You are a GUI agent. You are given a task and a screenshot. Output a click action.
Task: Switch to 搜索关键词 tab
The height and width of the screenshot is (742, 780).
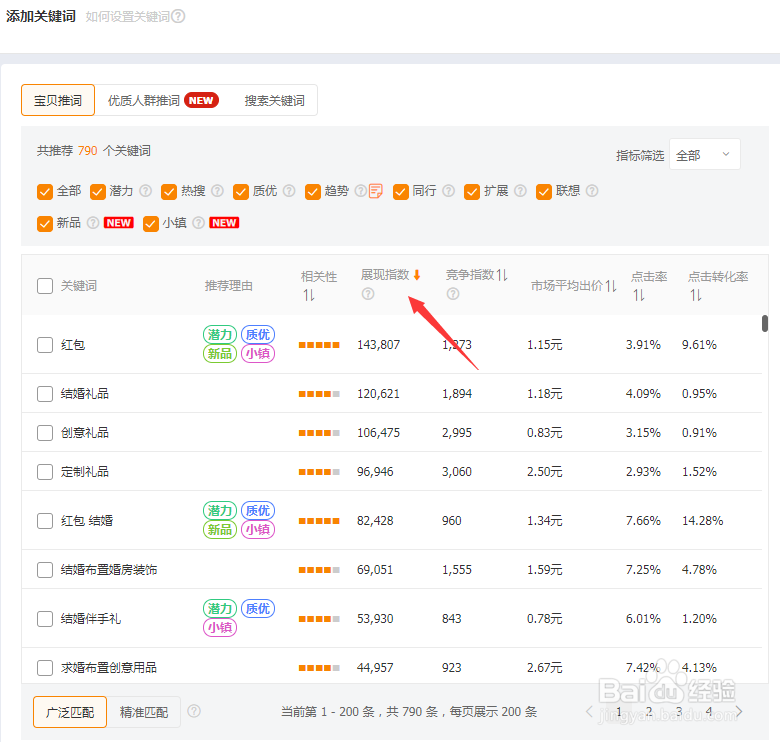coord(274,100)
